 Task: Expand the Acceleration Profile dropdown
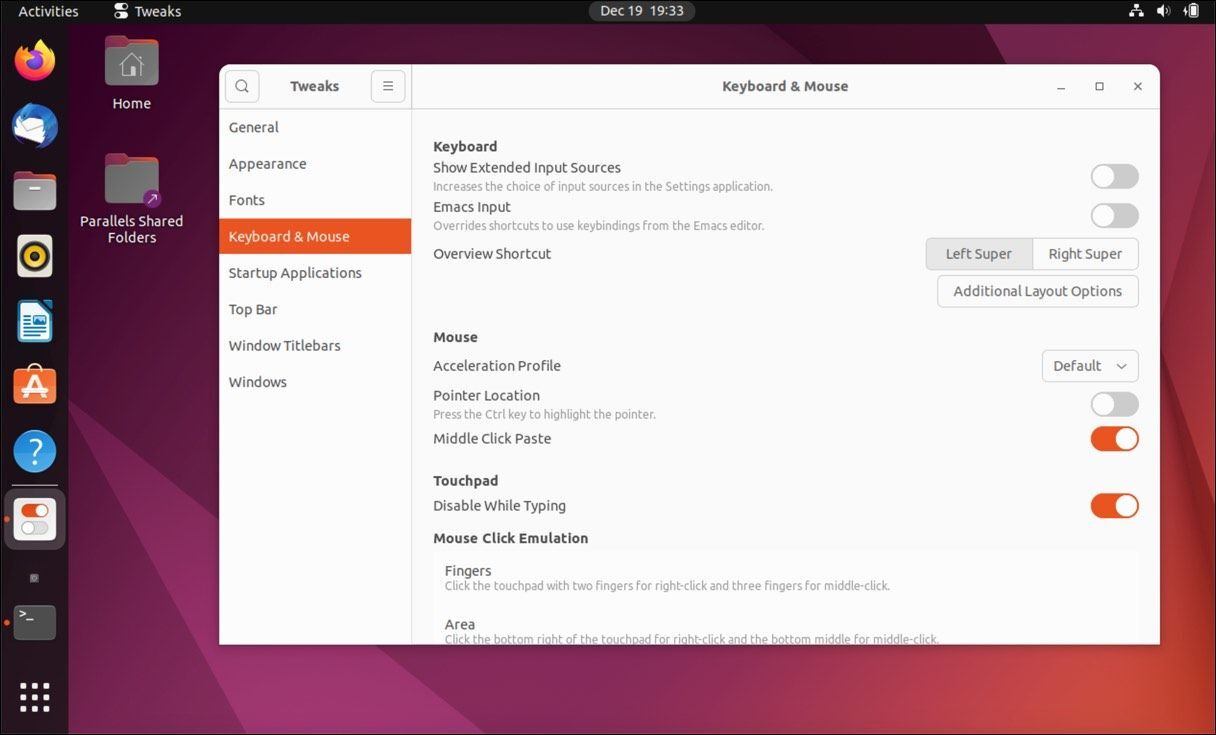pyautogui.click(x=1089, y=366)
